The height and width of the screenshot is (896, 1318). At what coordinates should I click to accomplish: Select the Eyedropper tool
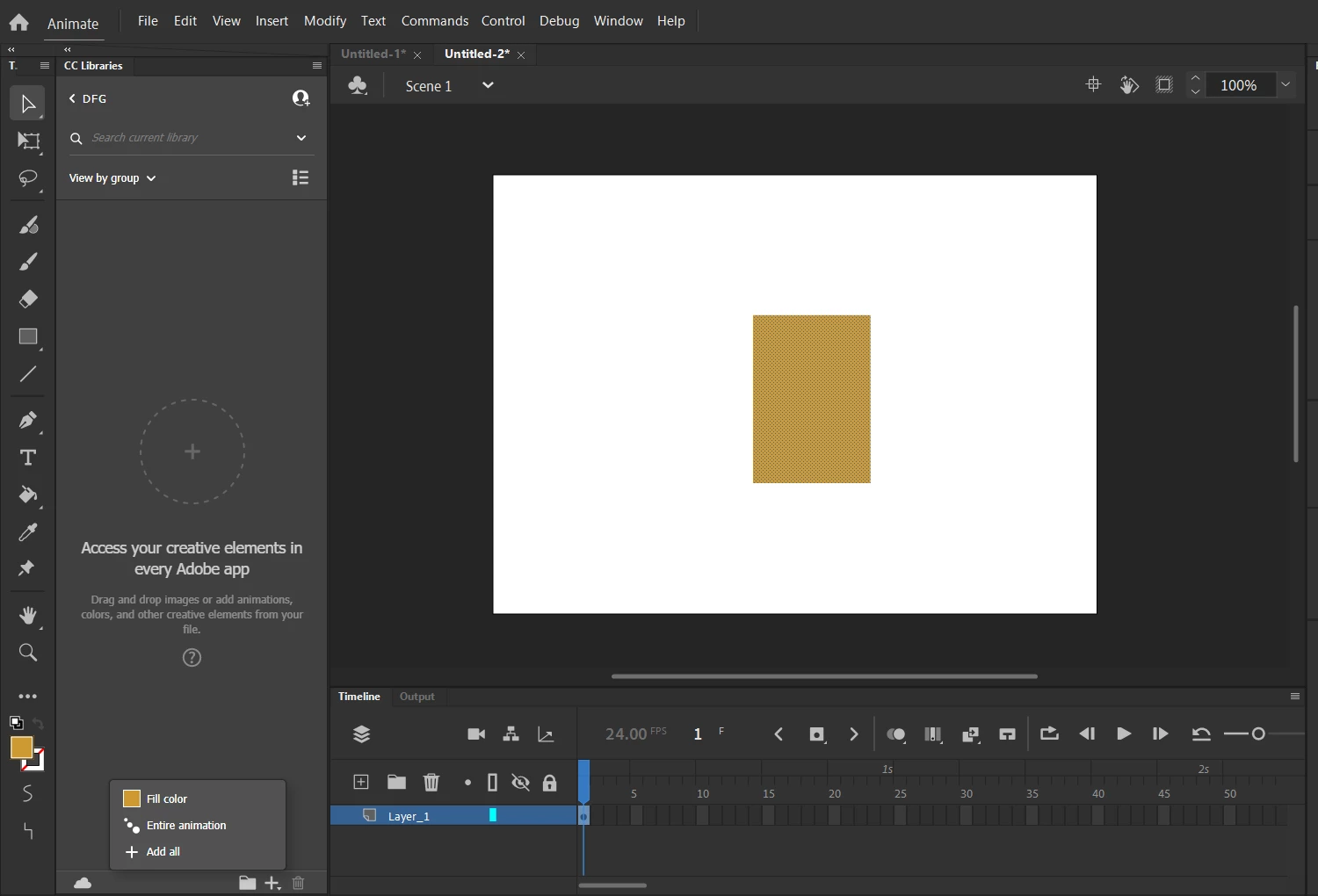tap(28, 532)
